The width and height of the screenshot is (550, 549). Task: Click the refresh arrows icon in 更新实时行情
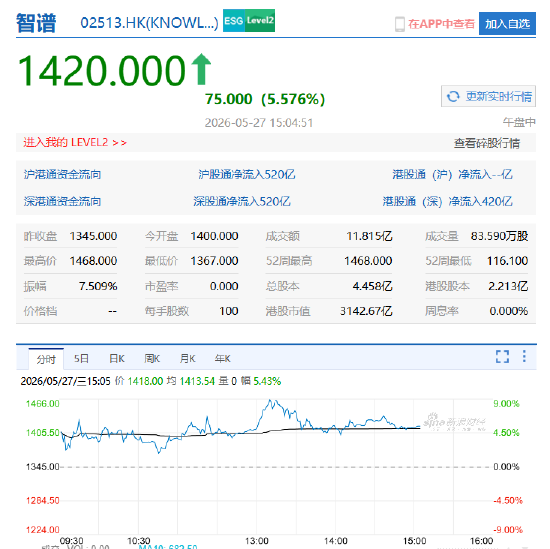point(453,96)
